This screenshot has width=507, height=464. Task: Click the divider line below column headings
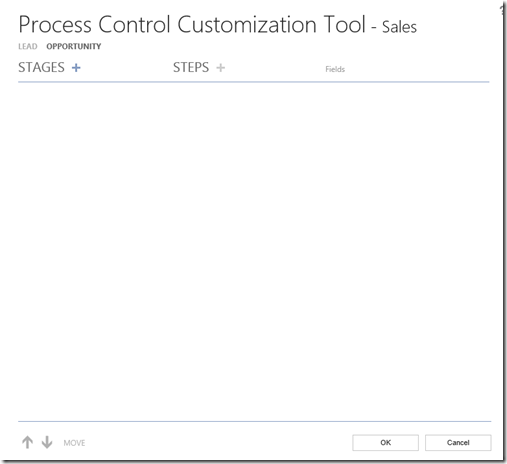click(x=254, y=82)
